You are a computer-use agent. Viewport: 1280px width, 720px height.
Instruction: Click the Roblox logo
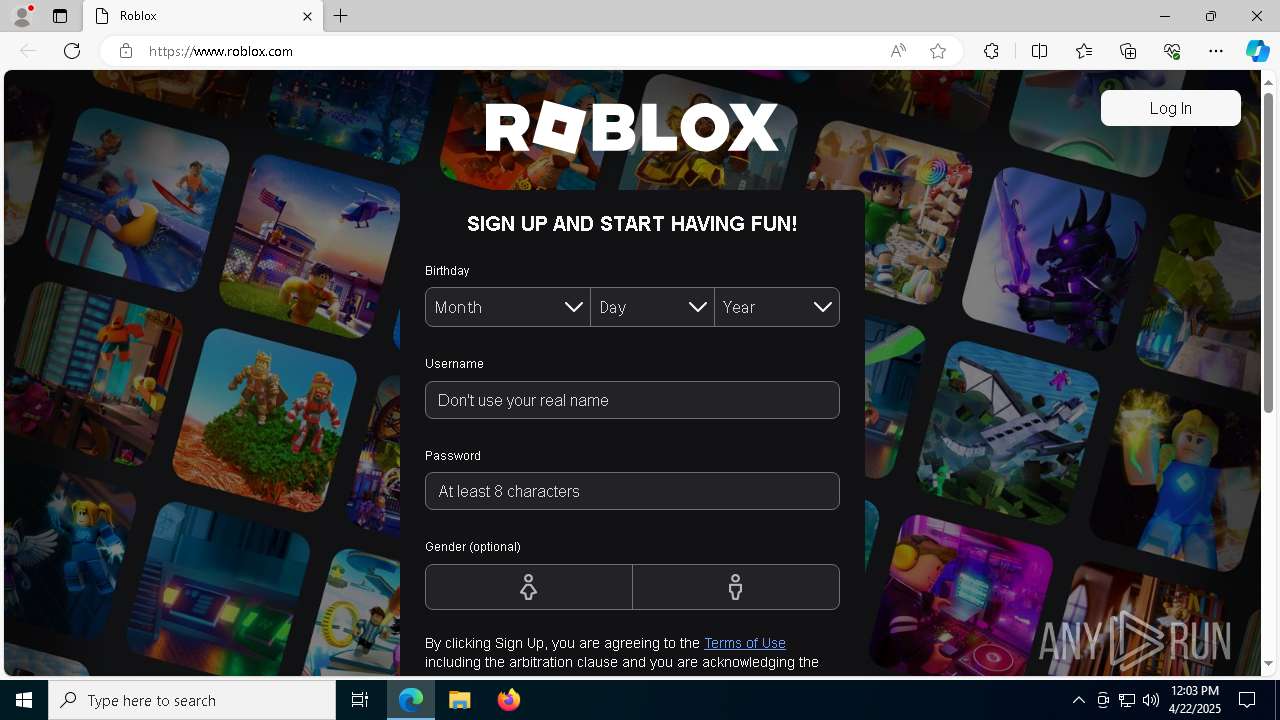(x=632, y=128)
